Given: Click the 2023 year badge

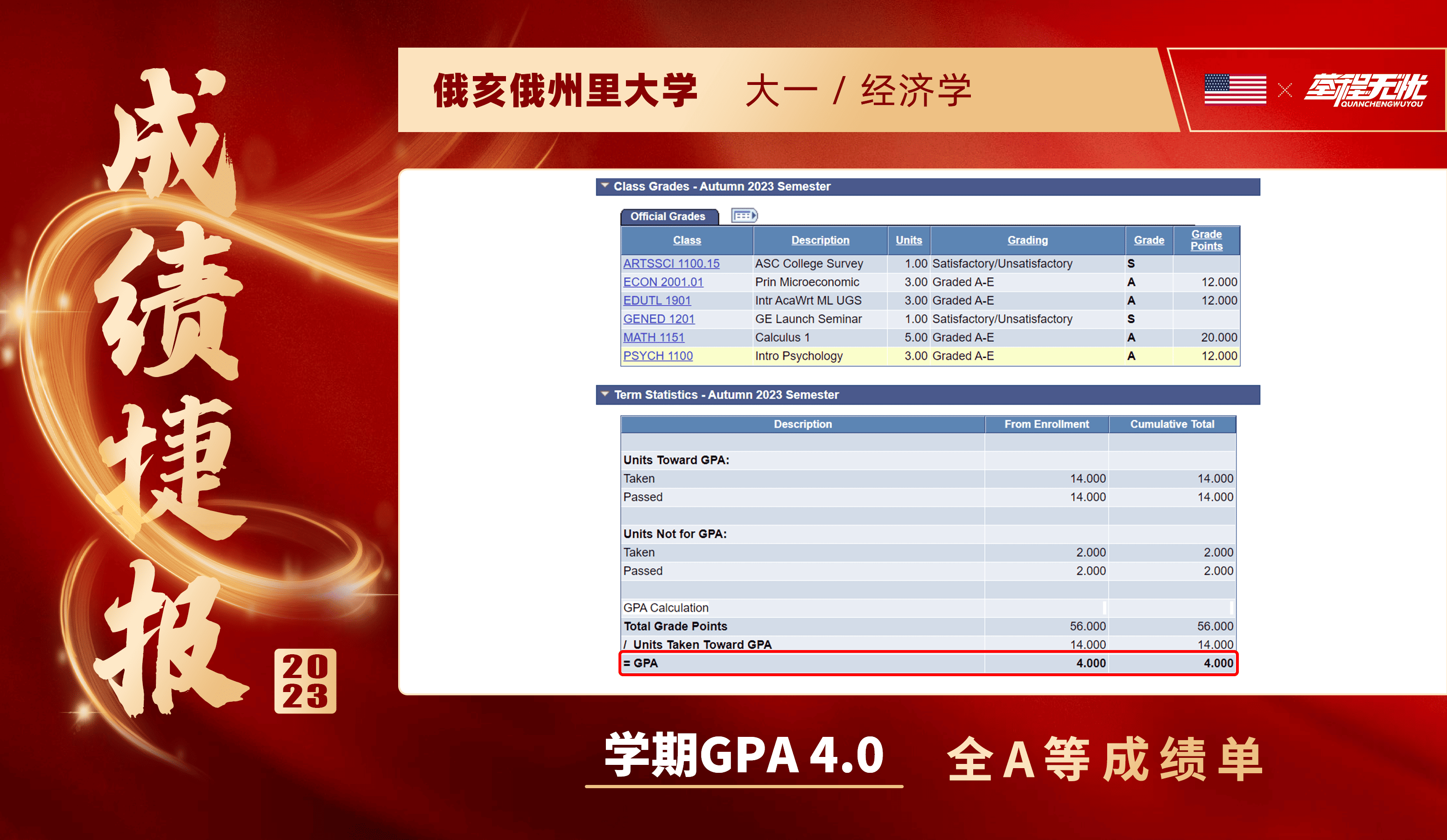Looking at the screenshot, I should (x=305, y=681).
